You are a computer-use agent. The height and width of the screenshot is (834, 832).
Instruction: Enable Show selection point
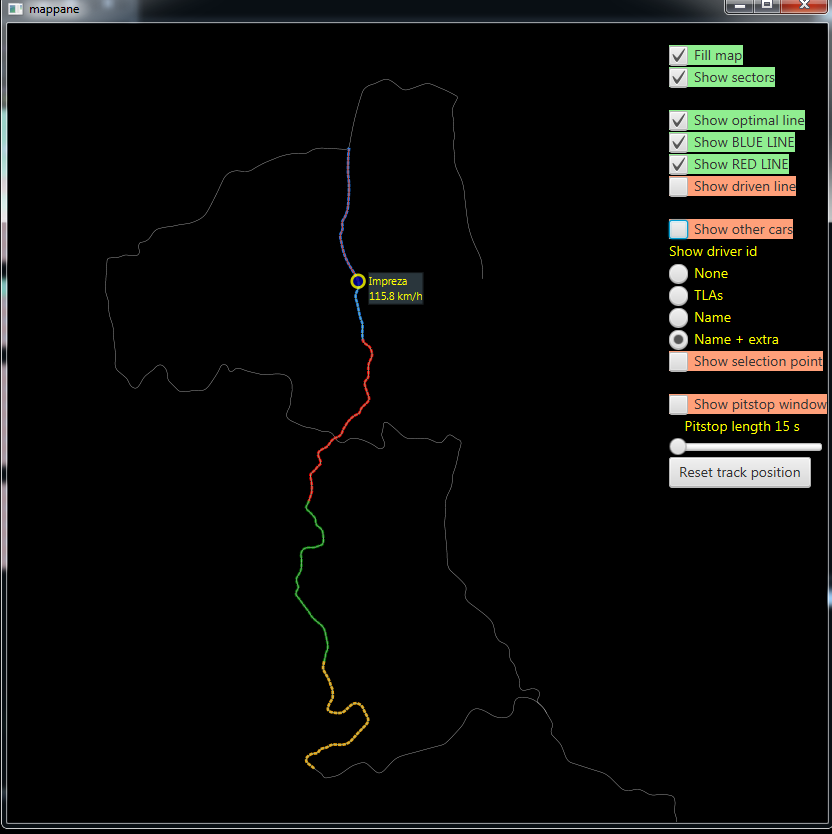(x=678, y=361)
